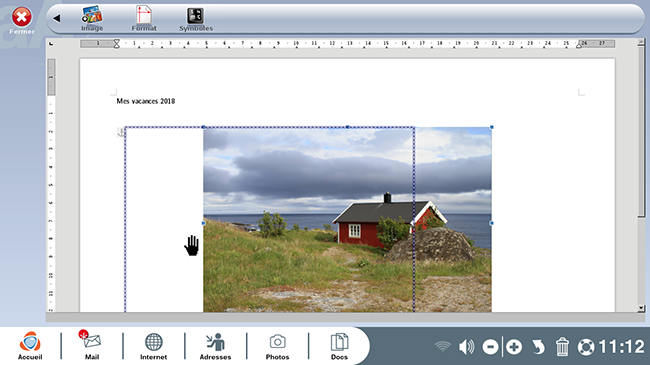Select the cottage landscape photo
Screen dimensions: 650x365
click(x=347, y=219)
